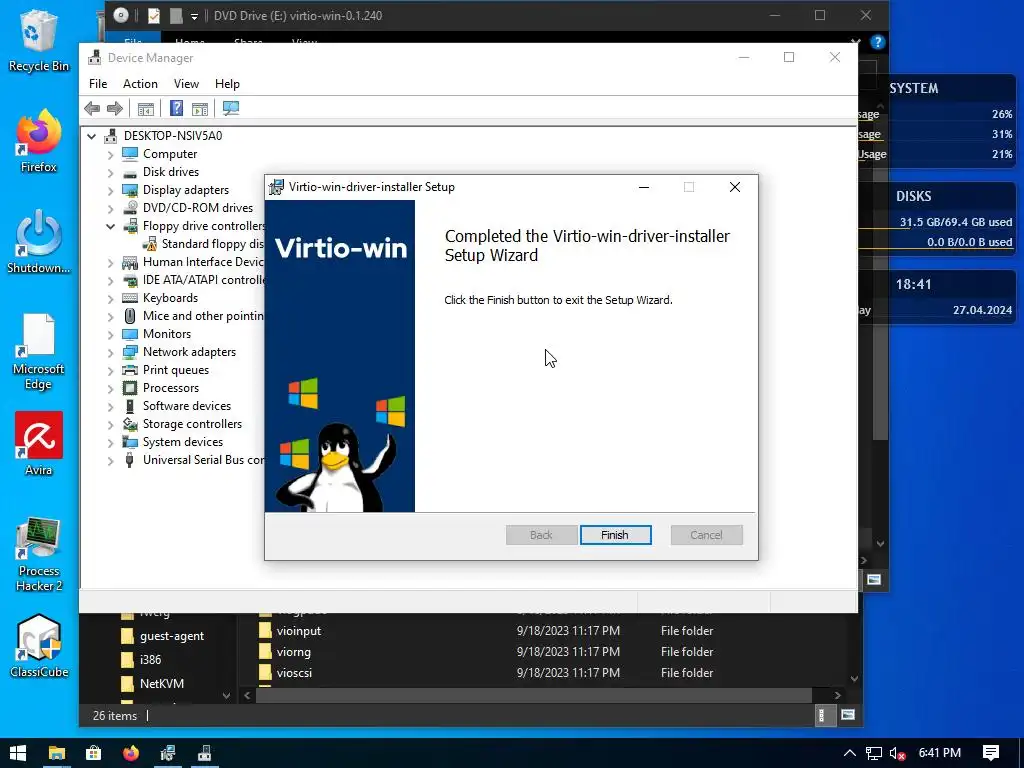Viewport: 1024px width, 768px height.
Task: Open the Action menu in Device Manager
Action: (x=140, y=84)
